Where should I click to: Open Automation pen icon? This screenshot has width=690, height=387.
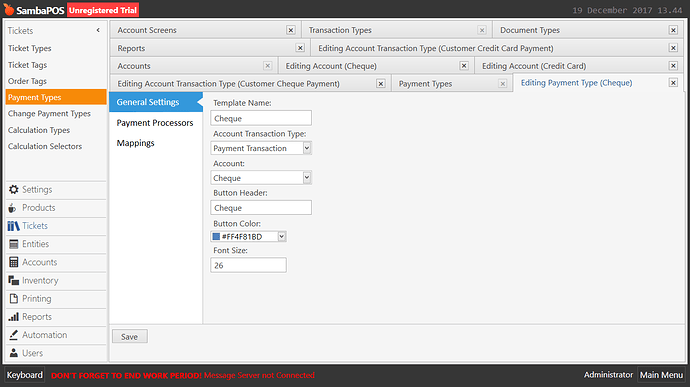(14, 335)
